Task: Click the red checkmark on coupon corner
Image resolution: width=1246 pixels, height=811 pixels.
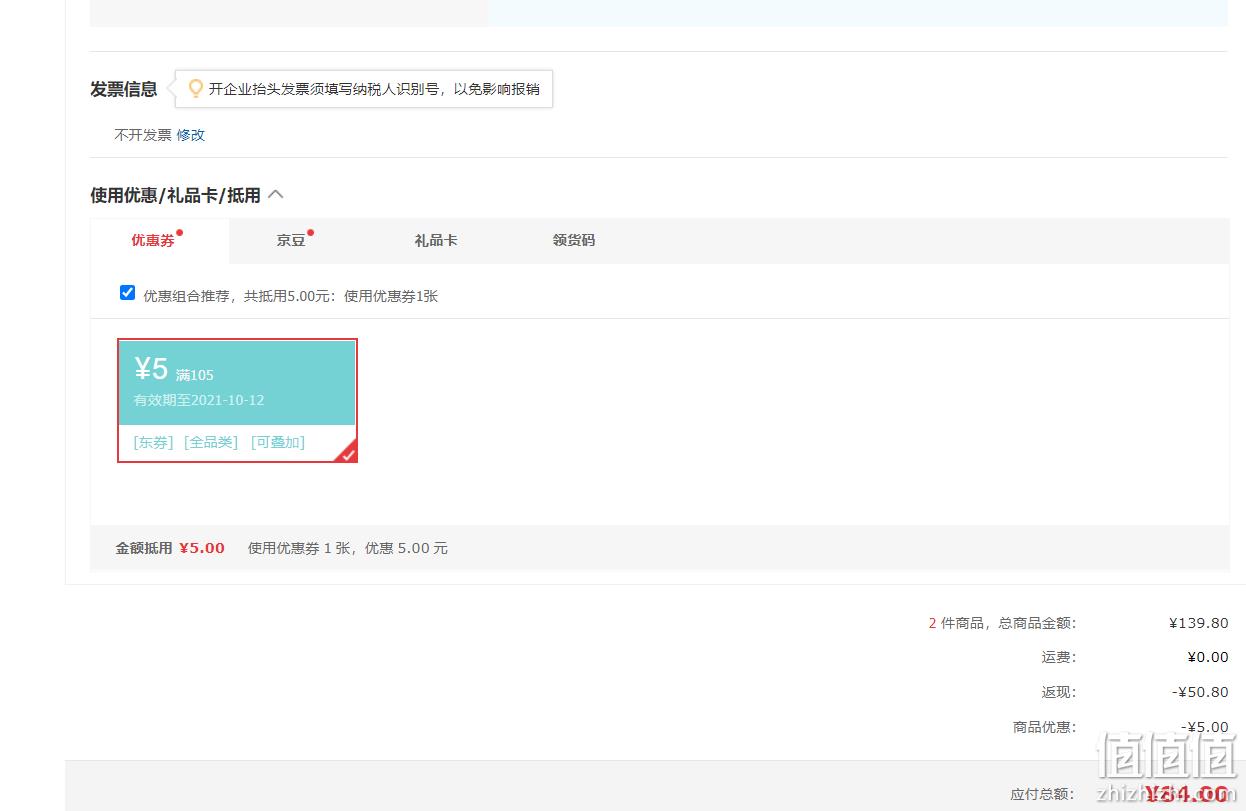Action: [347, 454]
